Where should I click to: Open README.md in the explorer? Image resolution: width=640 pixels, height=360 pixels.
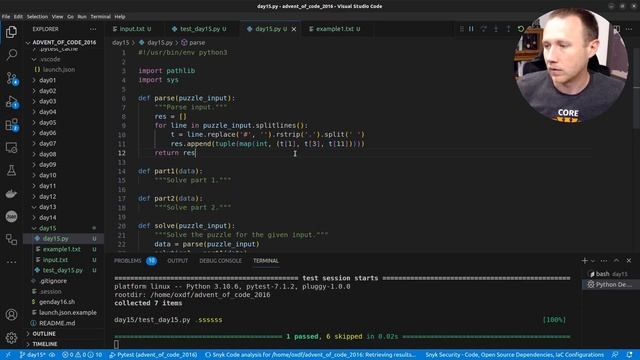[x=57, y=323]
